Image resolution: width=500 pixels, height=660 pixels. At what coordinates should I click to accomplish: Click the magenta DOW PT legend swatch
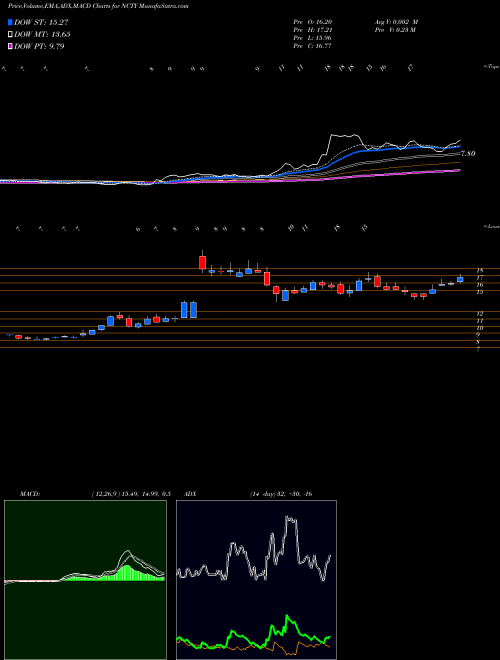[x=11, y=46]
